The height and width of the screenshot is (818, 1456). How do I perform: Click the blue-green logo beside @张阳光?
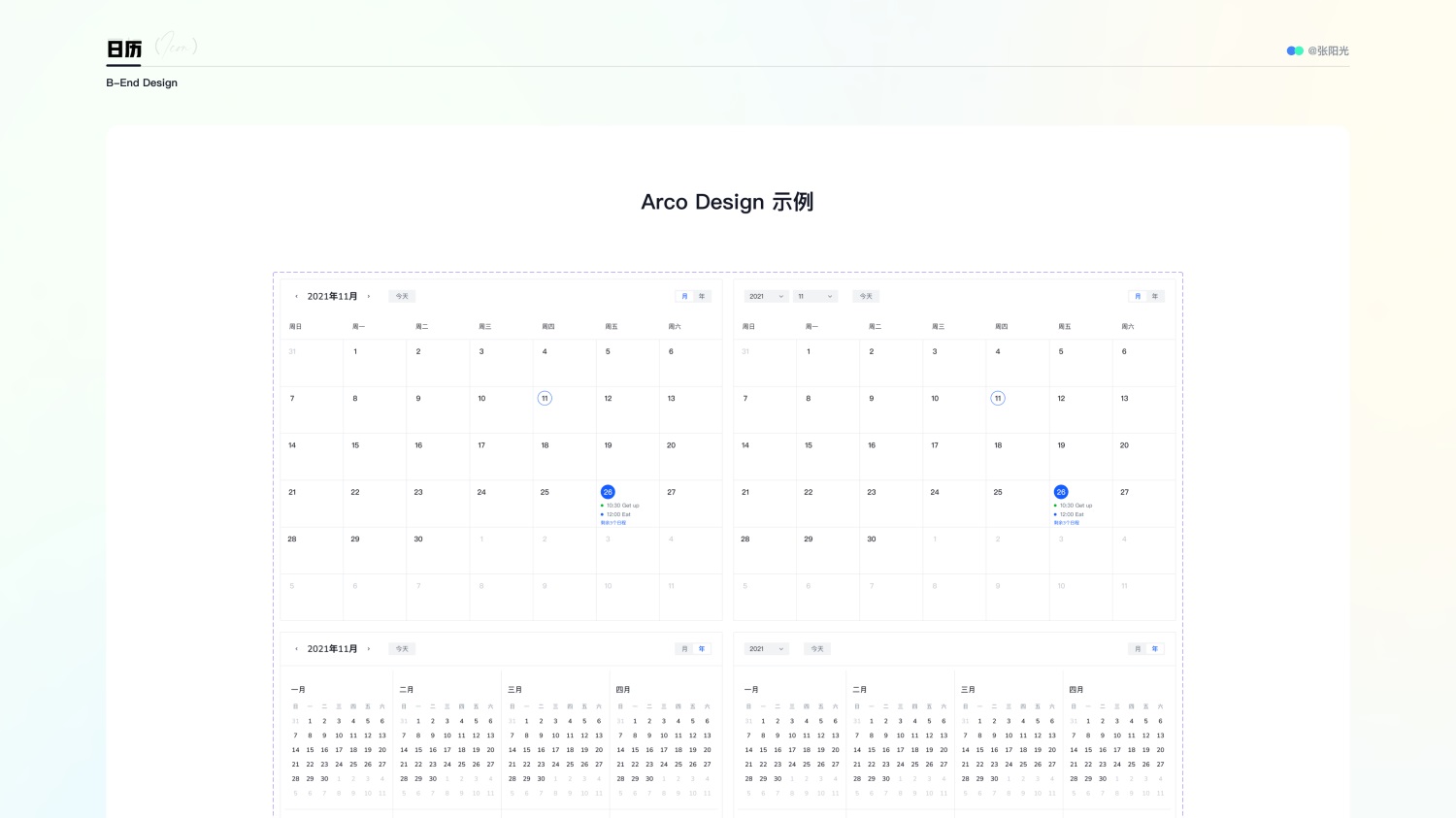point(1295,50)
